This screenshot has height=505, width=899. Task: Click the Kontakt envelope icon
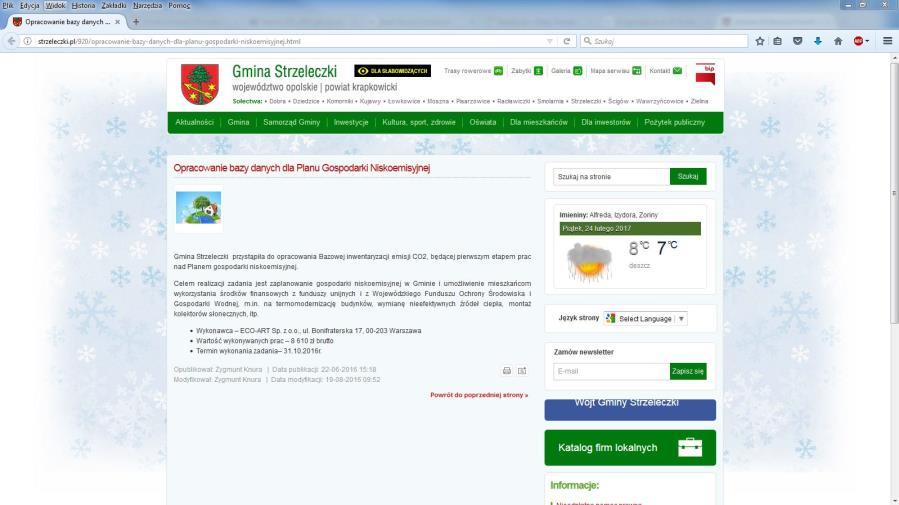click(x=677, y=71)
